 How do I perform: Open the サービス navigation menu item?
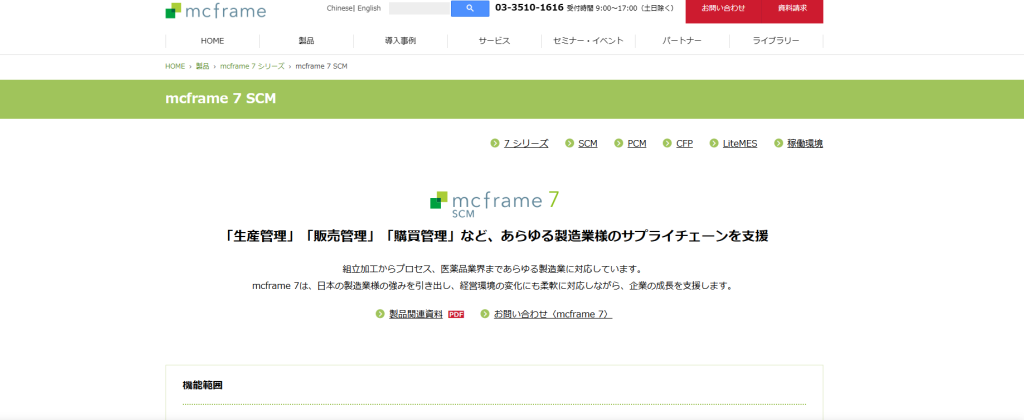494,40
